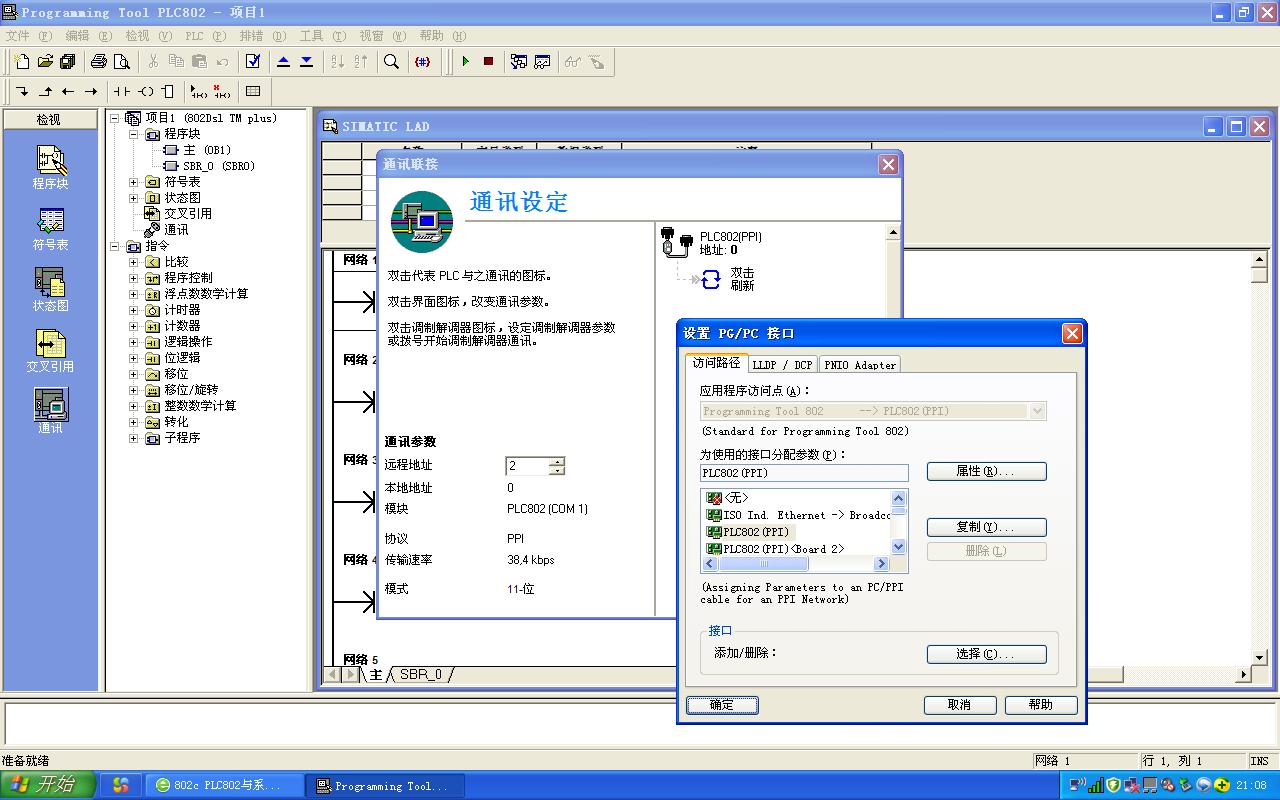Image resolution: width=1280 pixels, height=800 pixels.
Task: Click the Compile checkmark toolbar icon
Action: 253,62
